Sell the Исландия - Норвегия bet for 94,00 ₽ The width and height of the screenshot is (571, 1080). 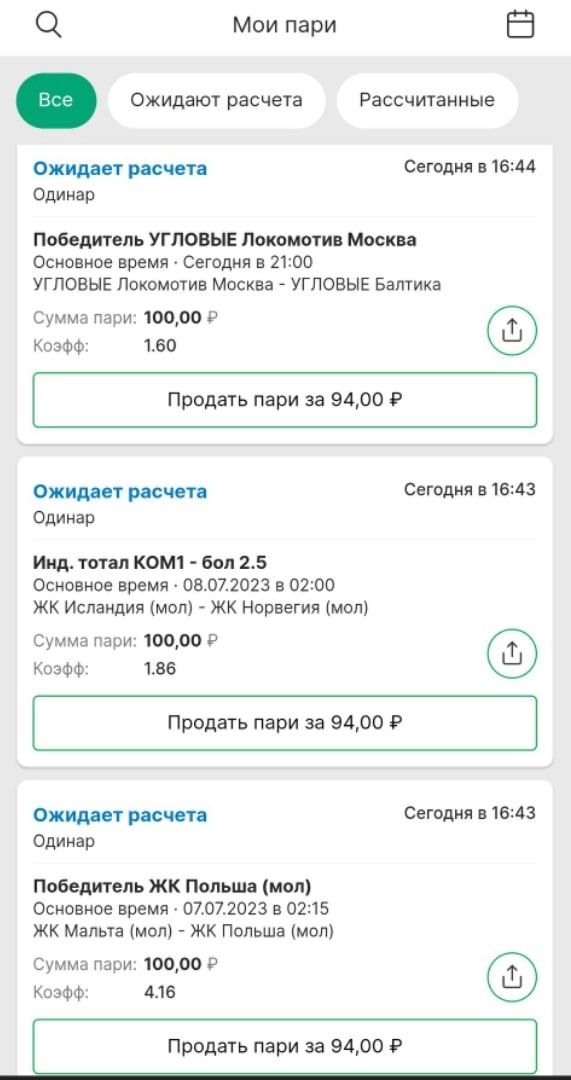(x=284, y=723)
